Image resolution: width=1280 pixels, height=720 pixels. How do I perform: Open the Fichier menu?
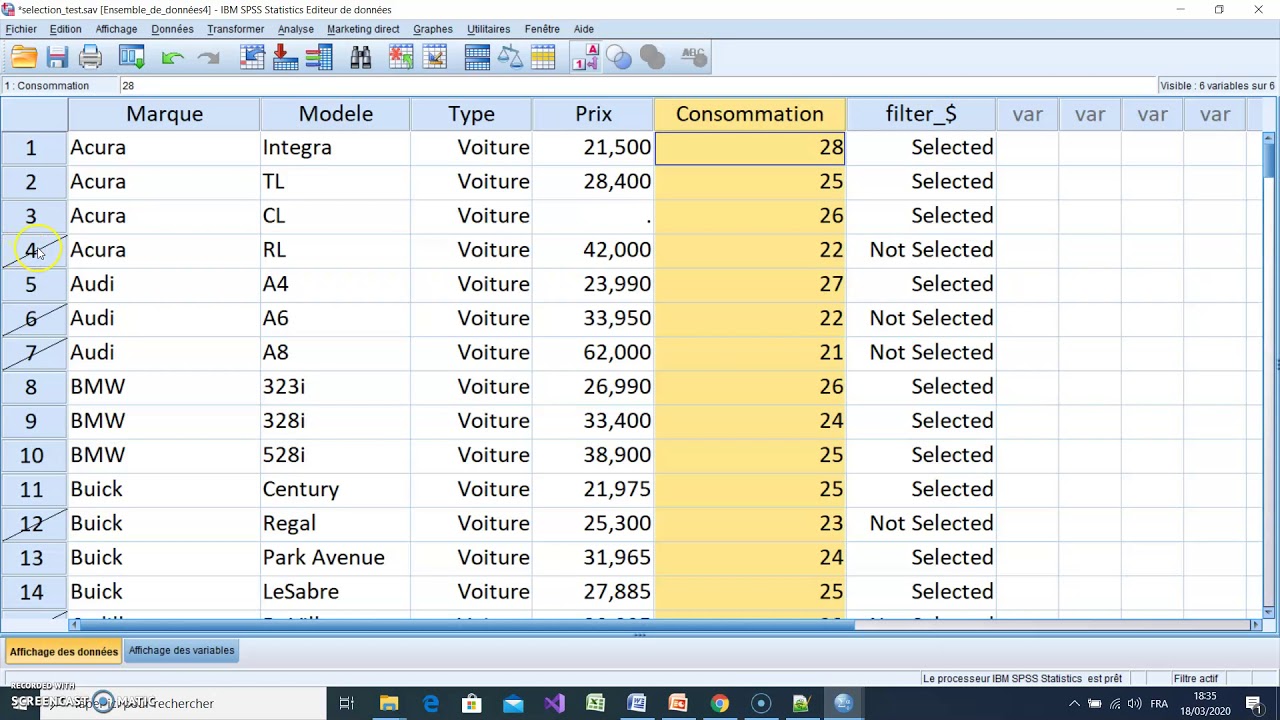pyautogui.click(x=21, y=29)
